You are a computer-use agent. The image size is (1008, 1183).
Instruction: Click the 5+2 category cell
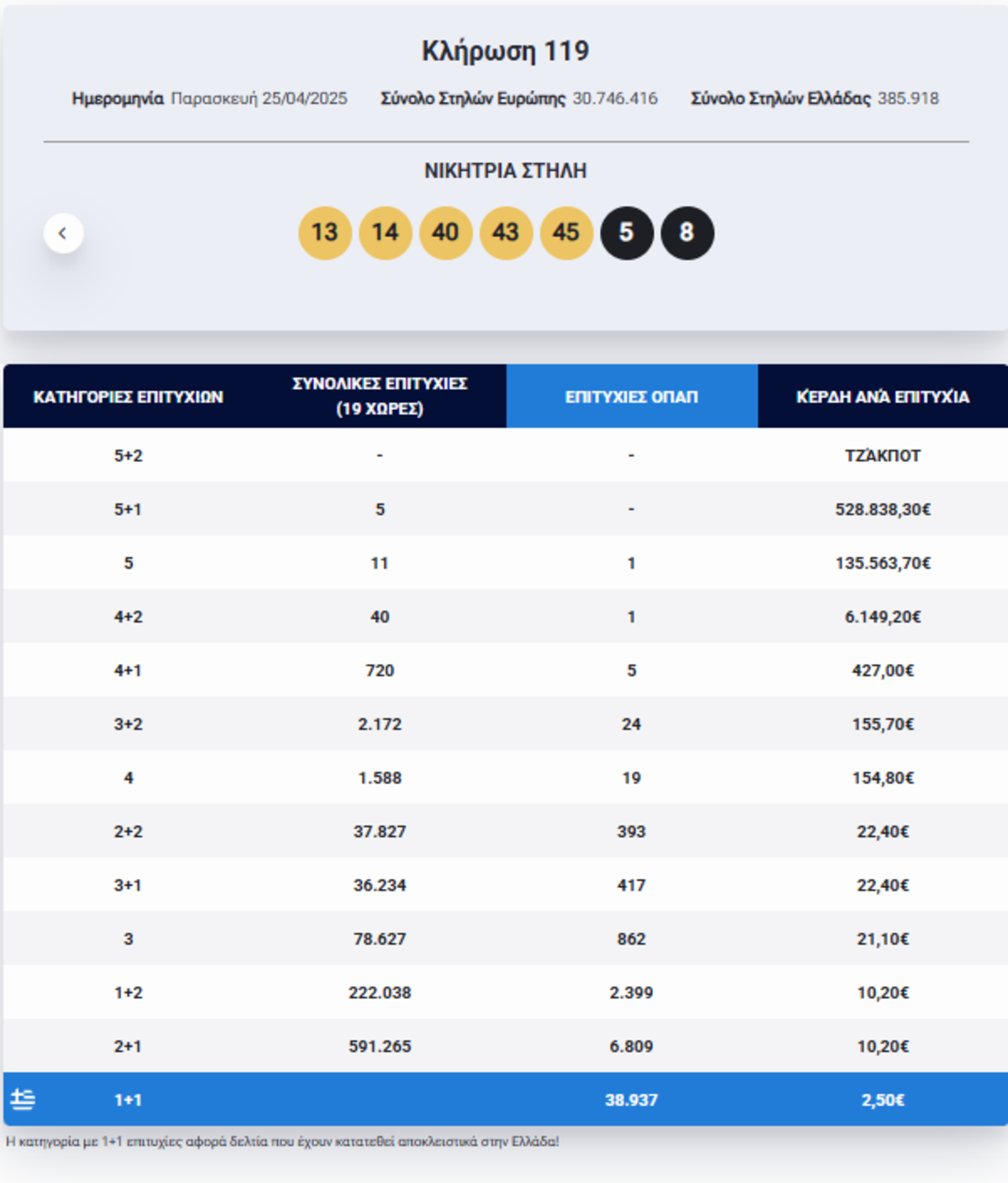129,455
